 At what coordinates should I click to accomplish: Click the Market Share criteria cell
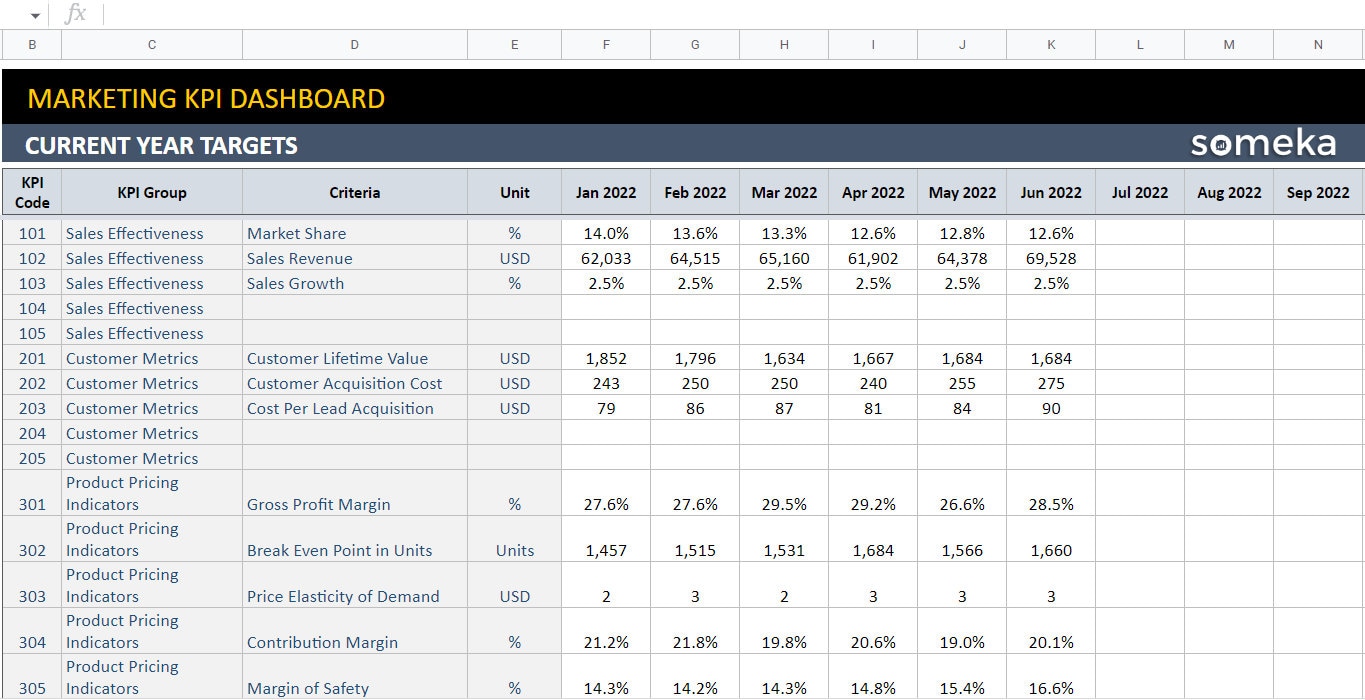[x=355, y=233]
